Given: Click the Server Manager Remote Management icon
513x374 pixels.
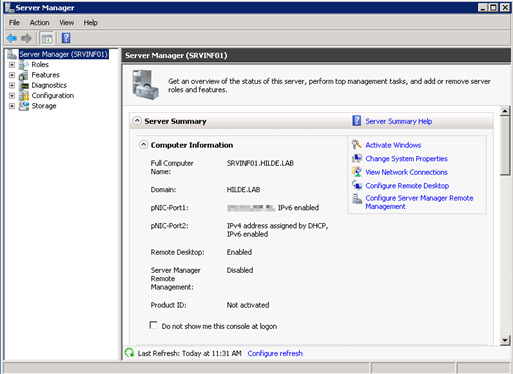Looking at the screenshot, I should [x=357, y=199].
